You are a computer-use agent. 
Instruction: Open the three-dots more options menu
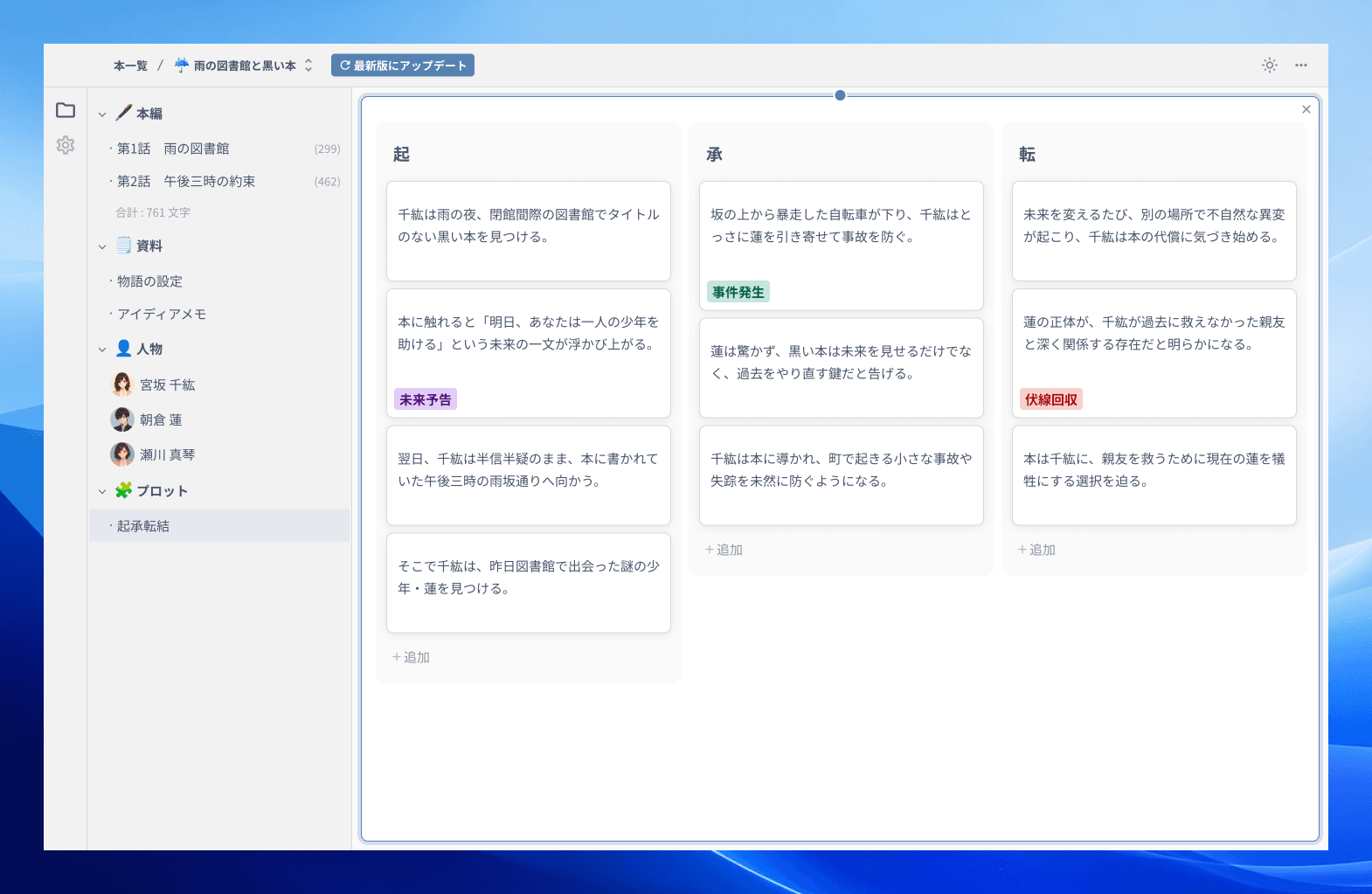[1301, 66]
